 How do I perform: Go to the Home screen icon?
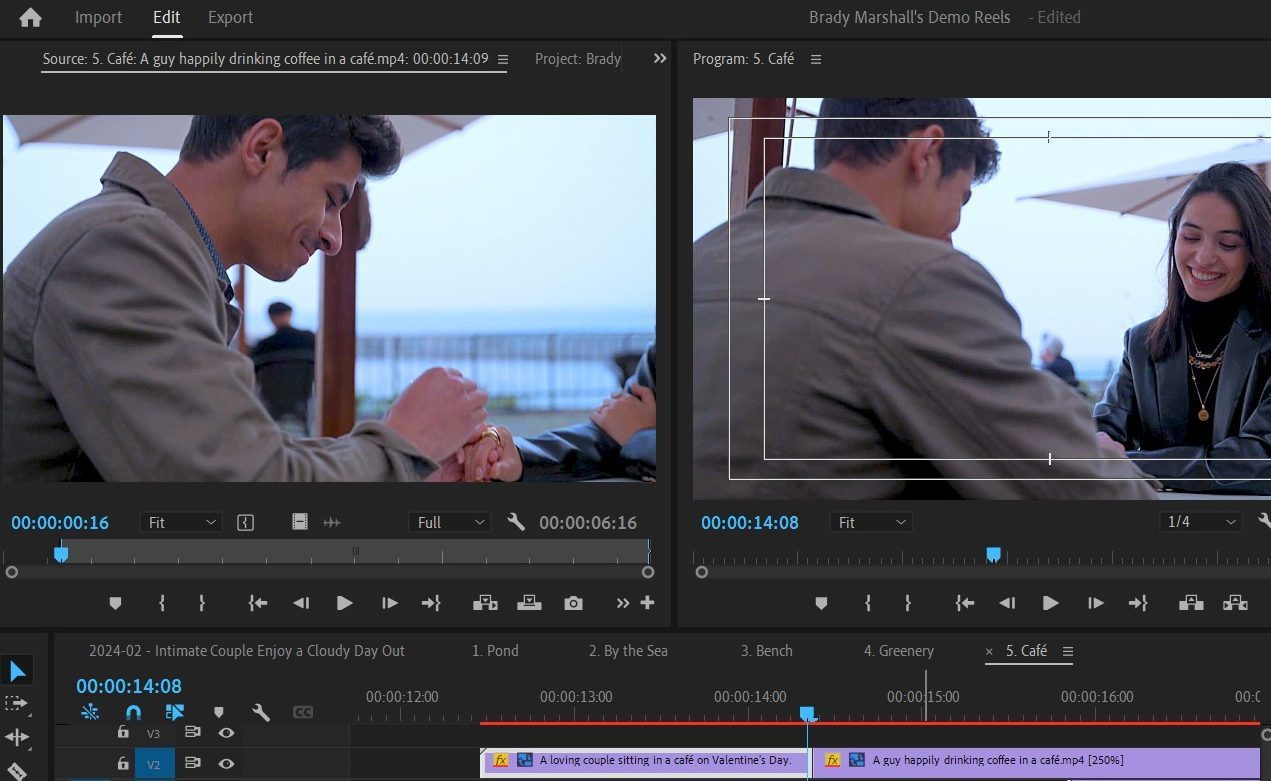point(31,18)
